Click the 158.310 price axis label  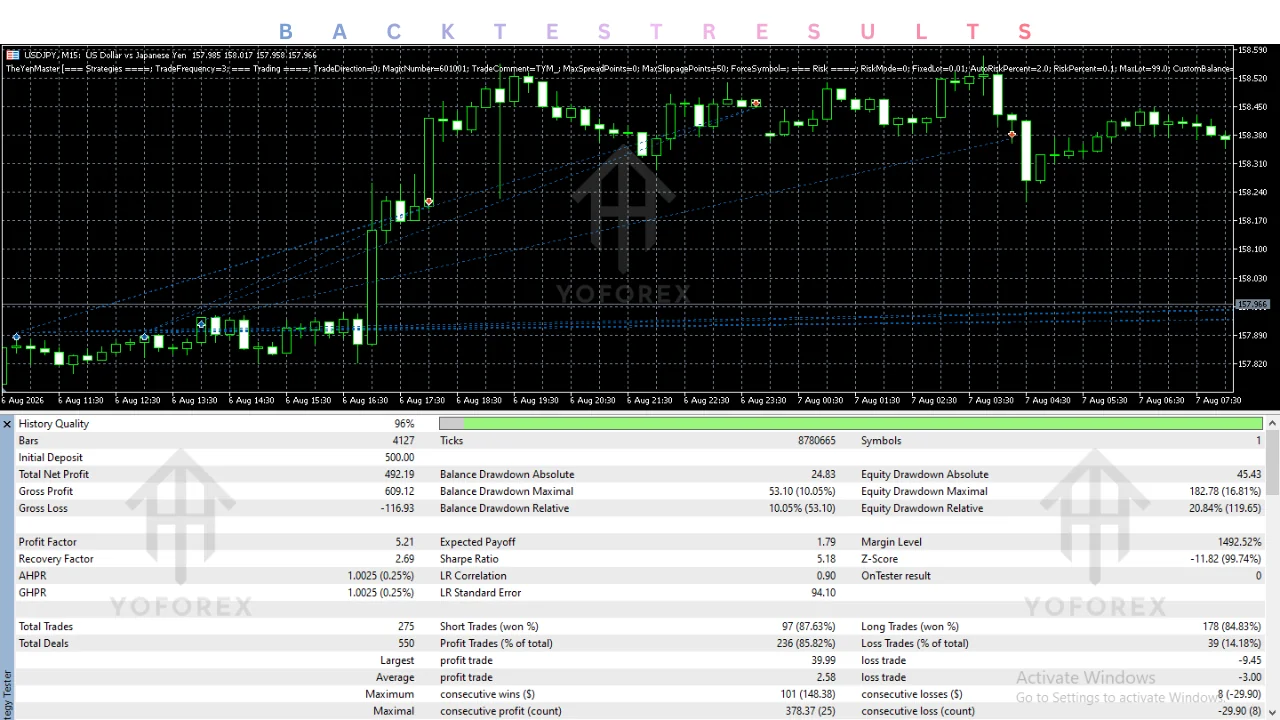1253,163
